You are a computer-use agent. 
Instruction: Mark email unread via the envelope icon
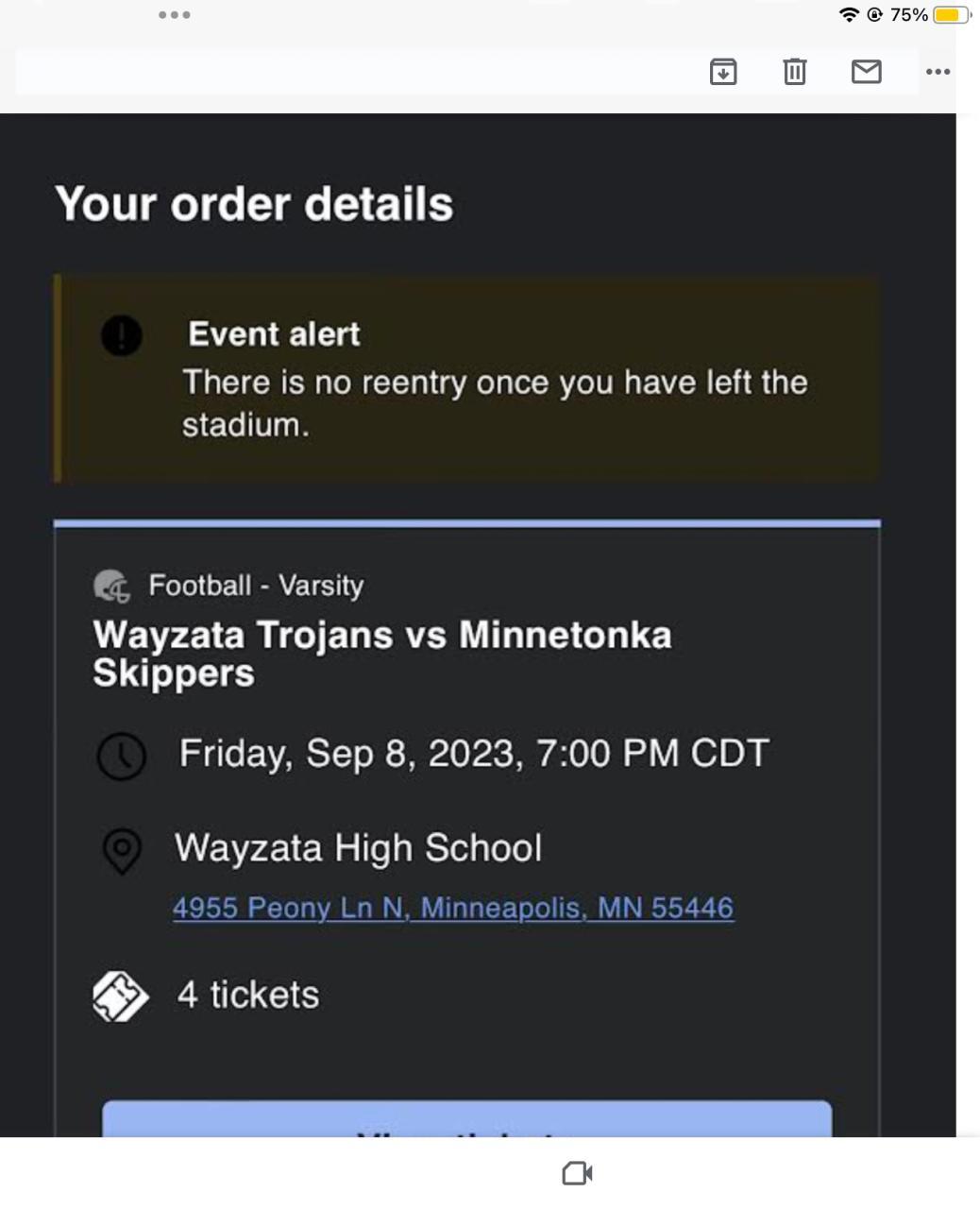[866, 72]
